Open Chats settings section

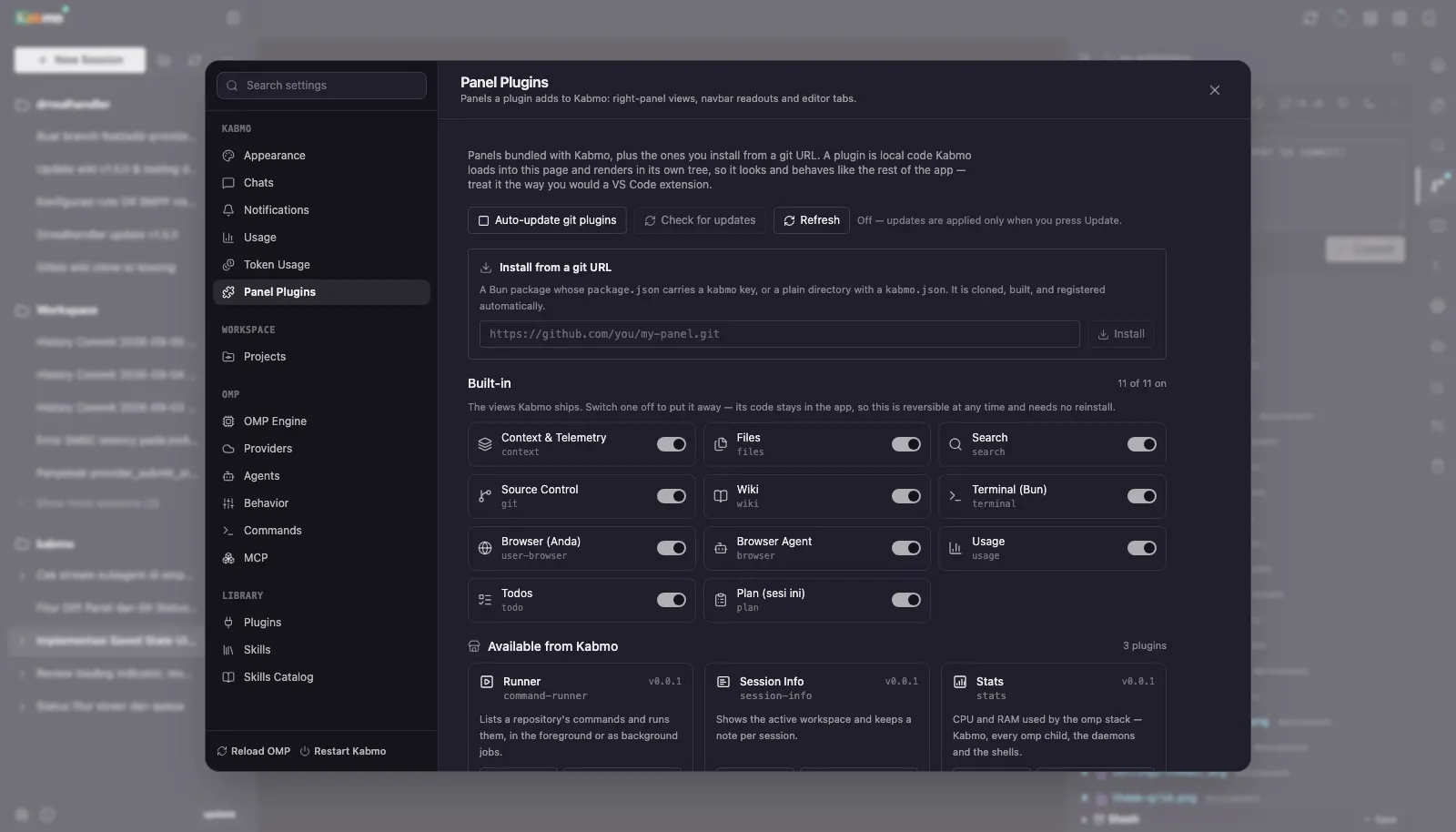click(321, 183)
